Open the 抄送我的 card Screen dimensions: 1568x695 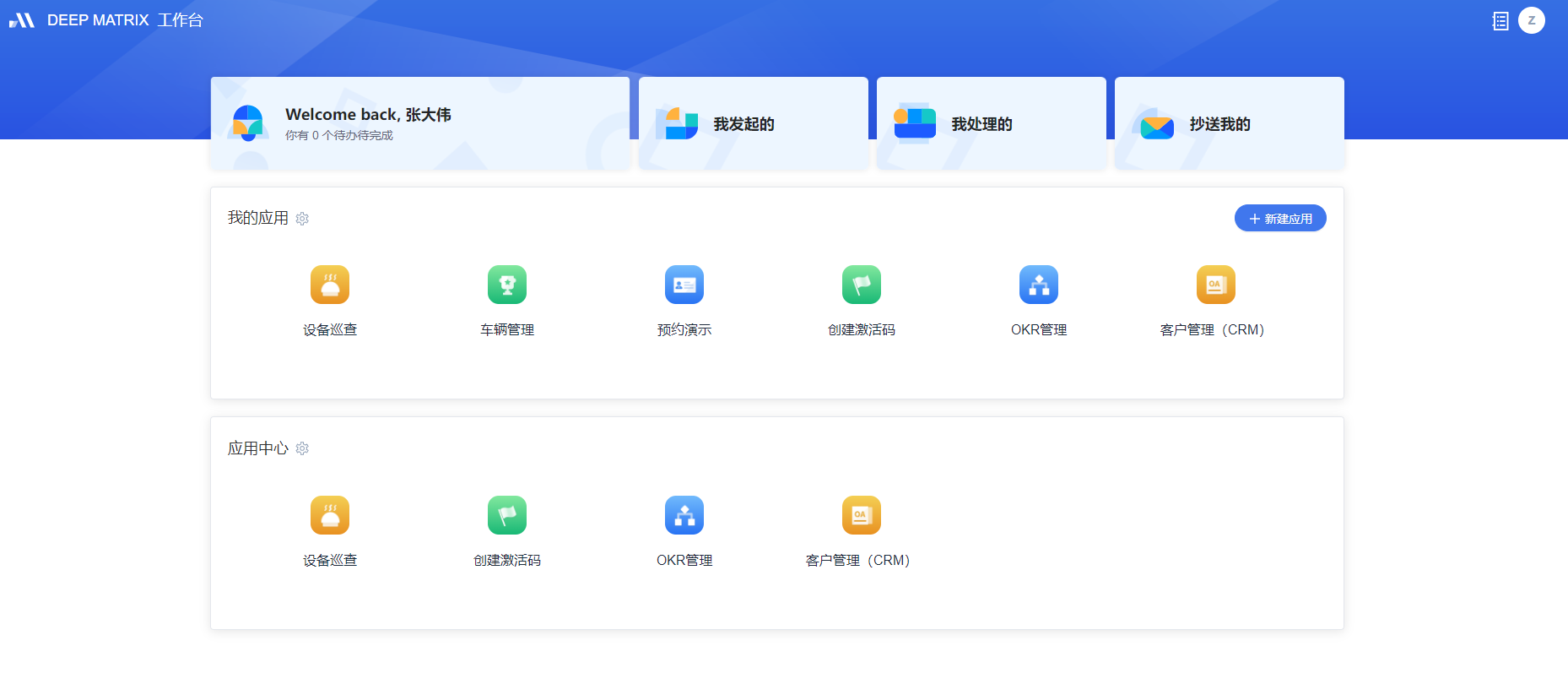click(1230, 123)
